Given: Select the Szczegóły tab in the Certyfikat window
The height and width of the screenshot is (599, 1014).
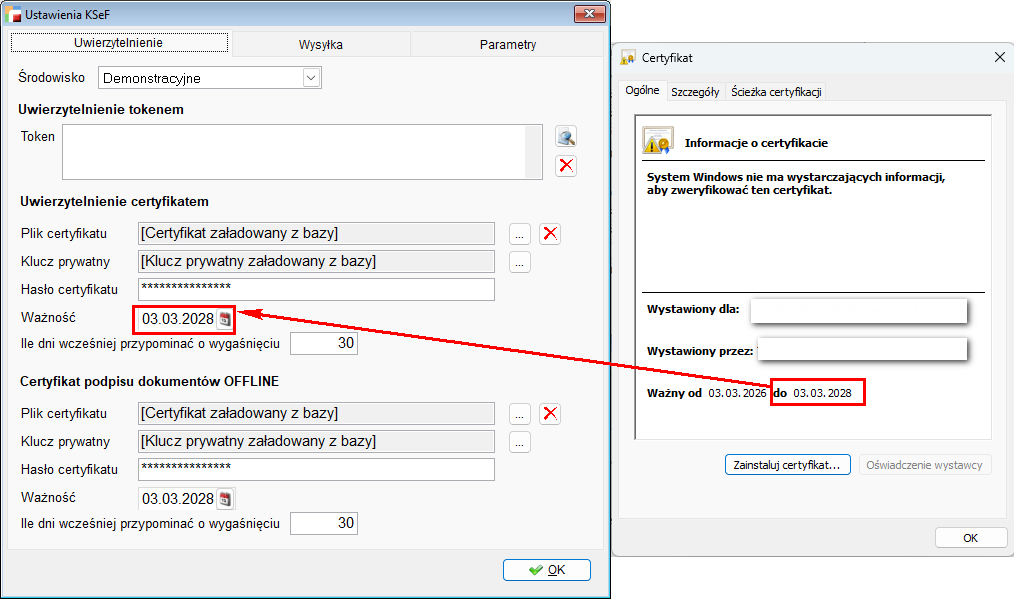Looking at the screenshot, I should (x=695, y=91).
